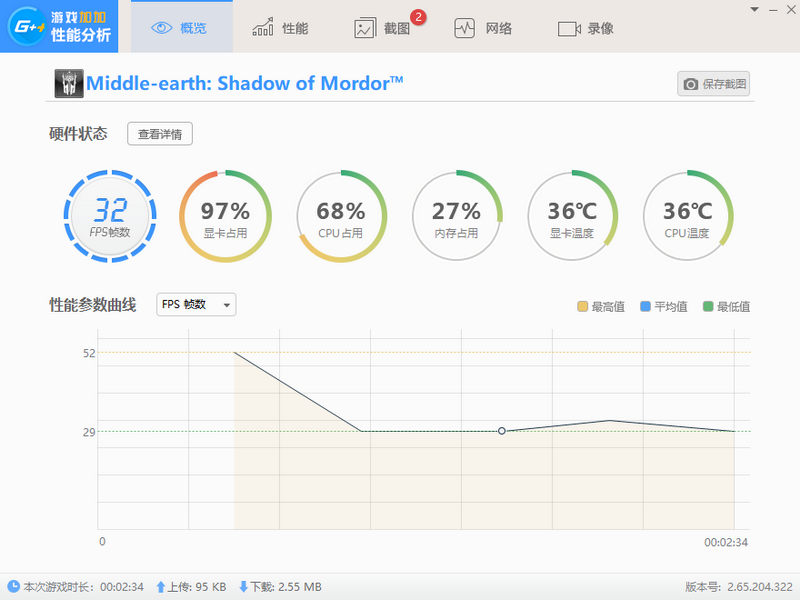This screenshot has width=800, height=600.
Task: Click the red notification badge on 截图
Action: coord(418,17)
